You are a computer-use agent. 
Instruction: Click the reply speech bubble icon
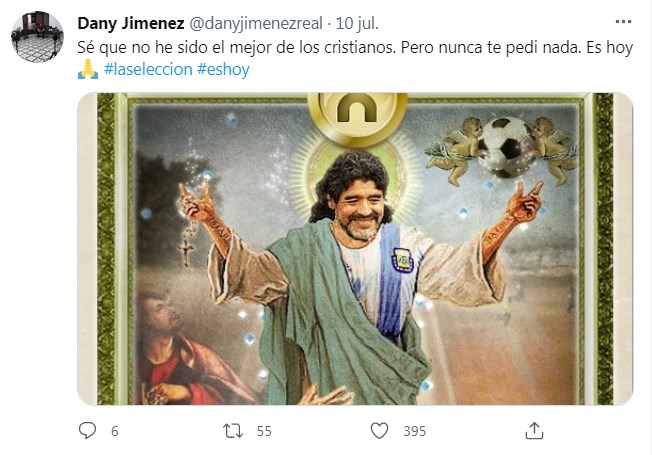(x=87, y=431)
